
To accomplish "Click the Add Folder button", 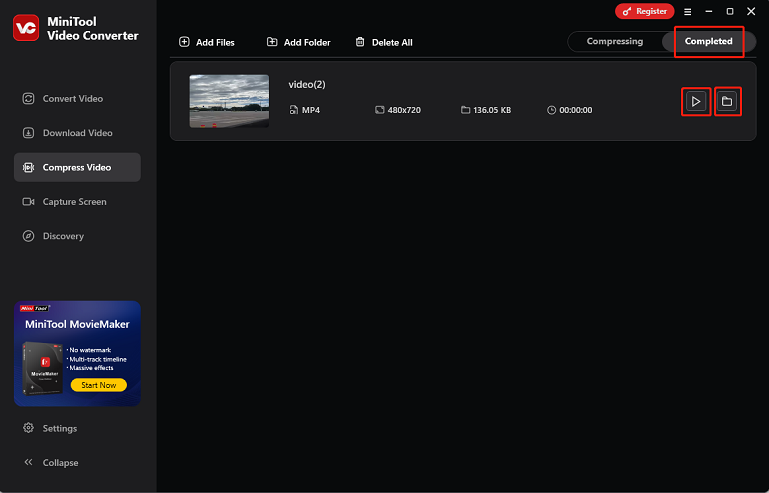I will point(298,42).
